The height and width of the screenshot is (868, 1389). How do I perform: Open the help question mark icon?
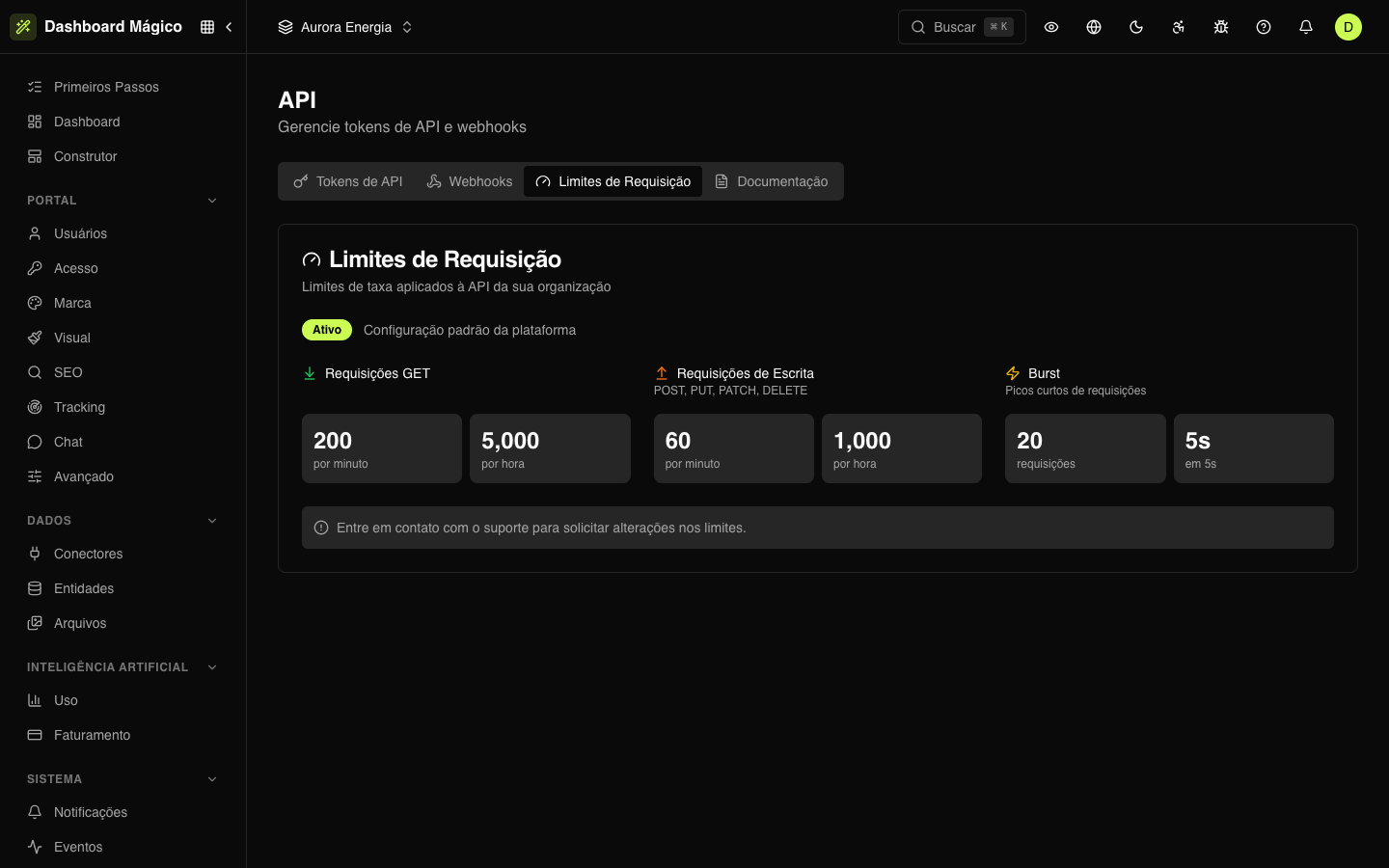pyautogui.click(x=1264, y=27)
